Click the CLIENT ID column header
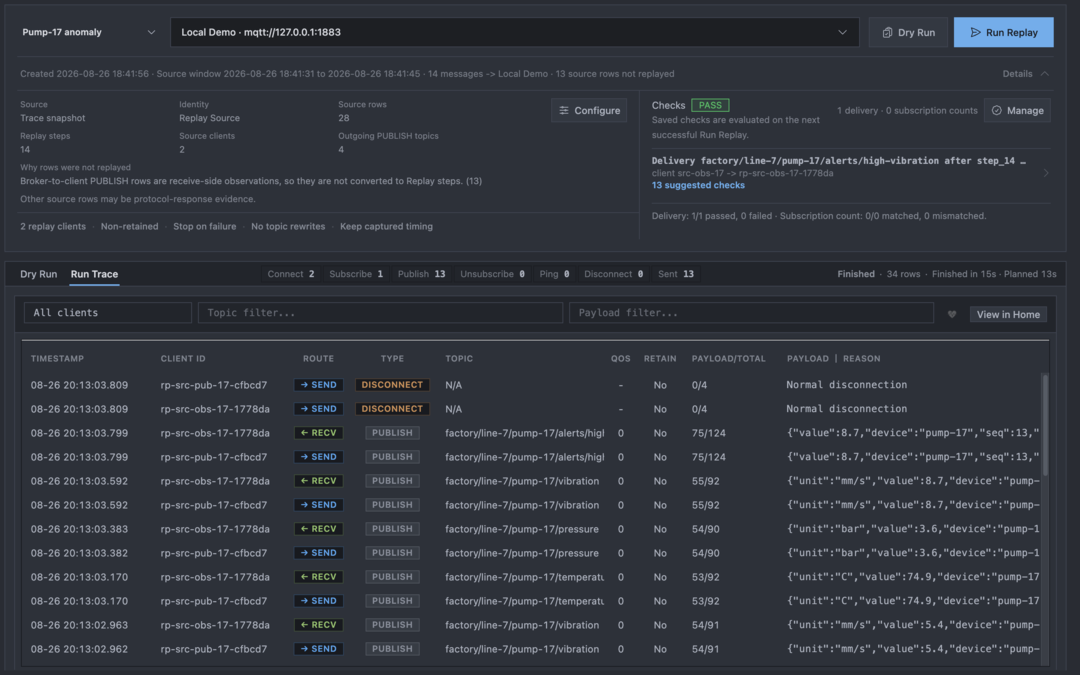 point(183,359)
